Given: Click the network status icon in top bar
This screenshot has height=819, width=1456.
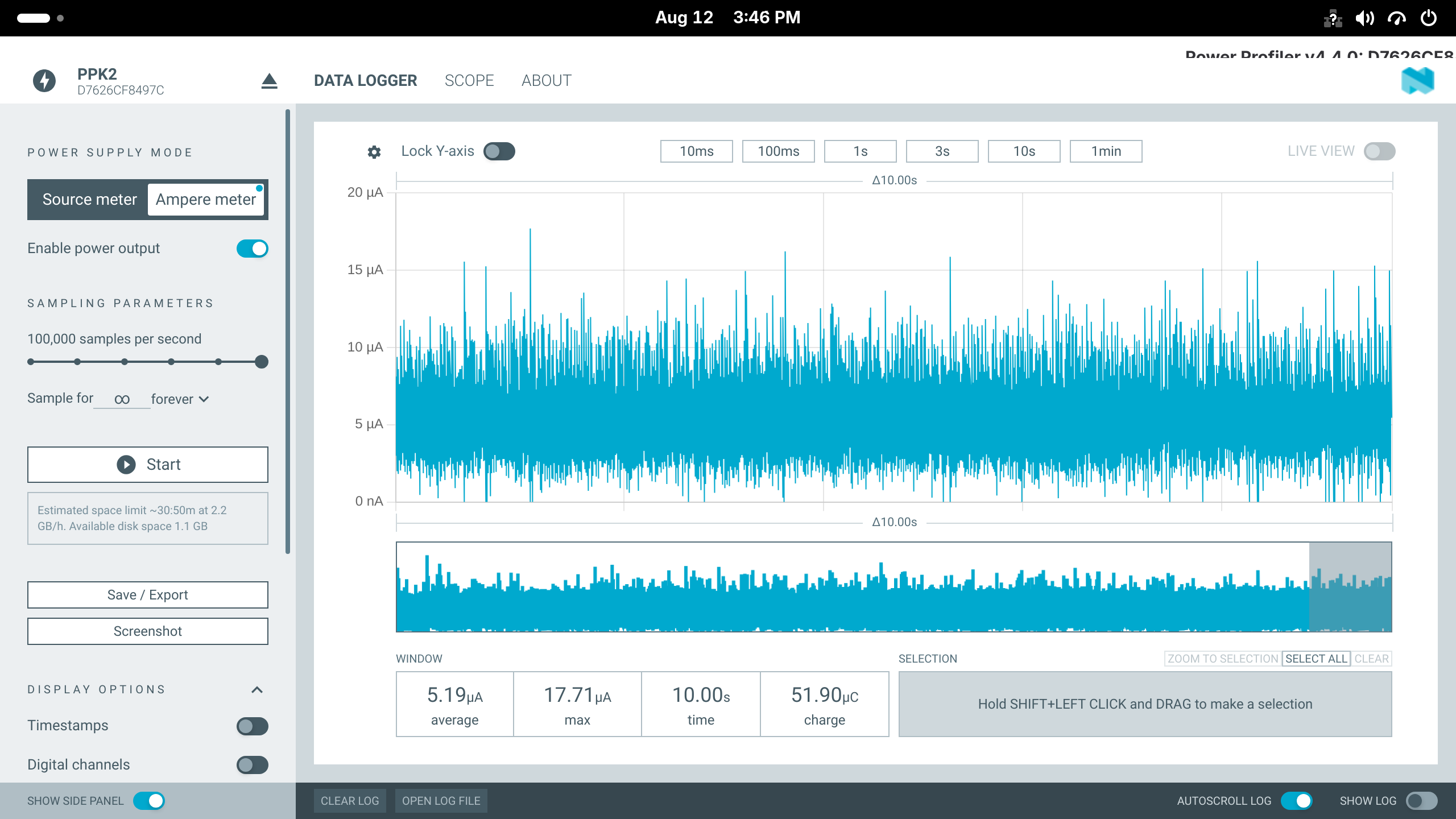Looking at the screenshot, I should 1333,18.
